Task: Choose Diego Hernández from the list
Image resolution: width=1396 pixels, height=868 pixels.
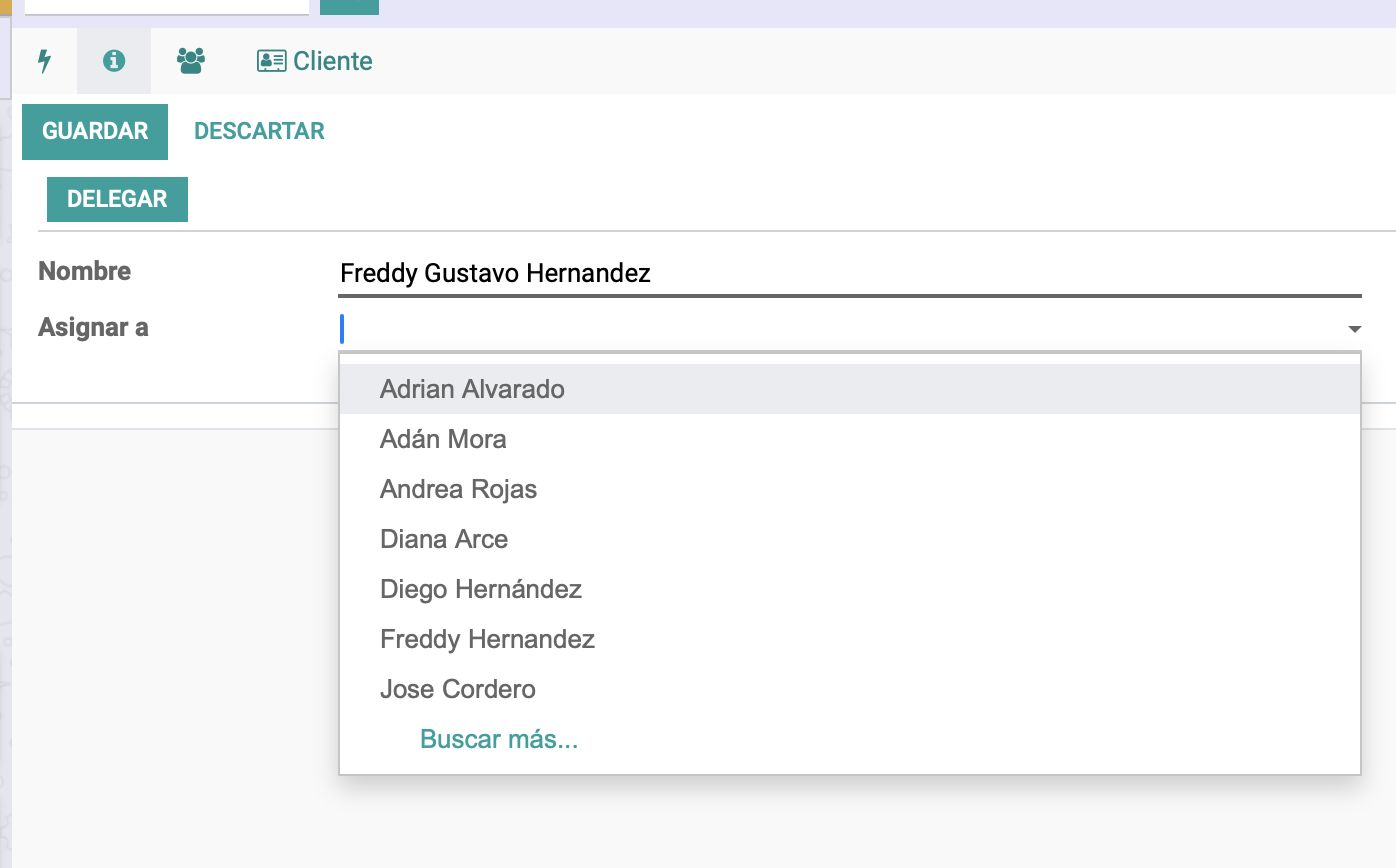Action: (x=481, y=589)
